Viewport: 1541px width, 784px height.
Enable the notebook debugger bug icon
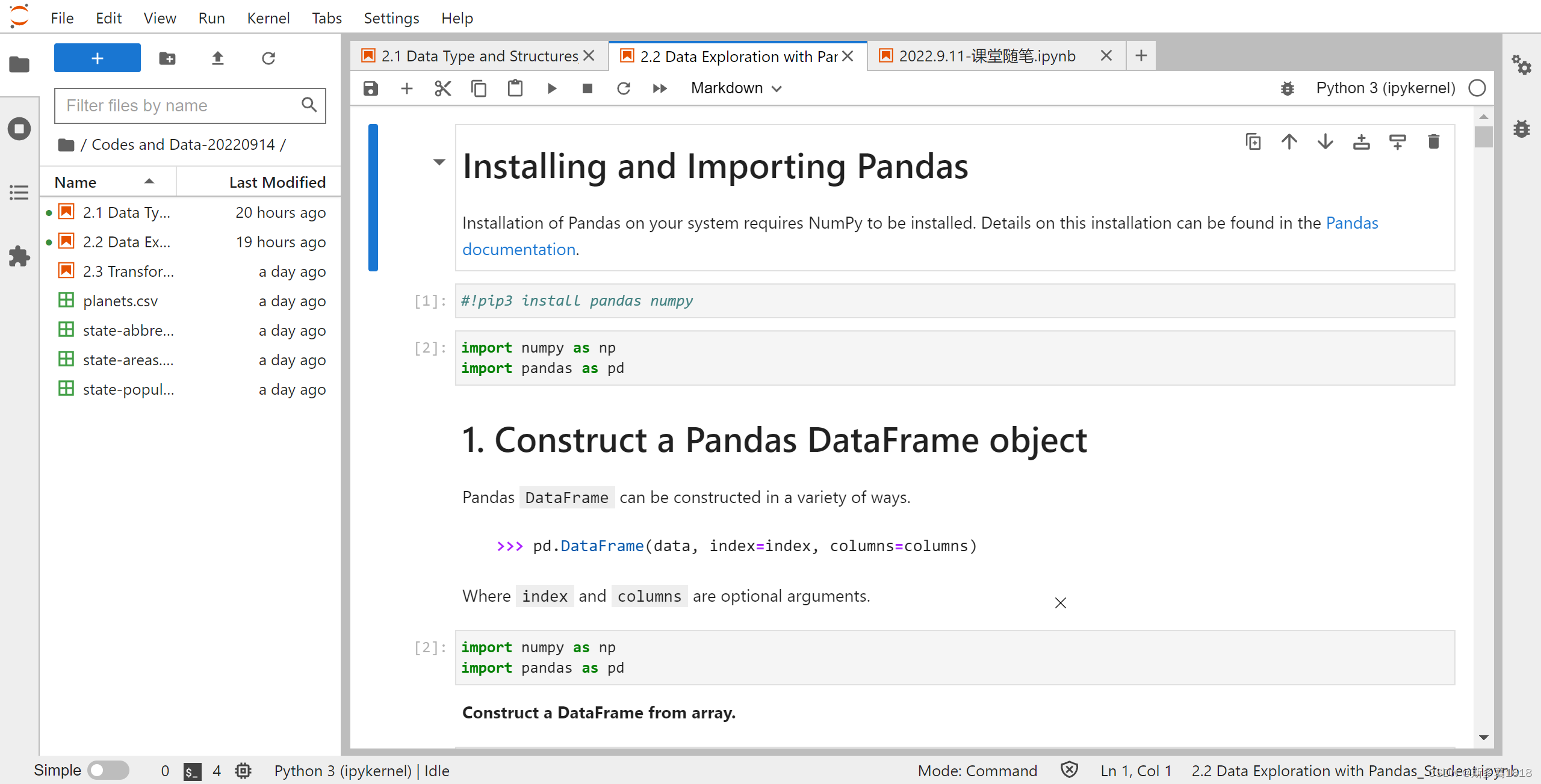[1288, 88]
